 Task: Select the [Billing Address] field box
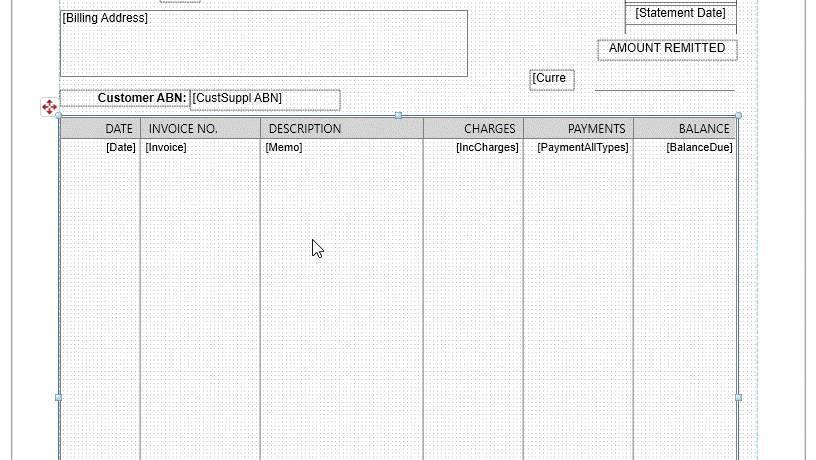[263, 43]
